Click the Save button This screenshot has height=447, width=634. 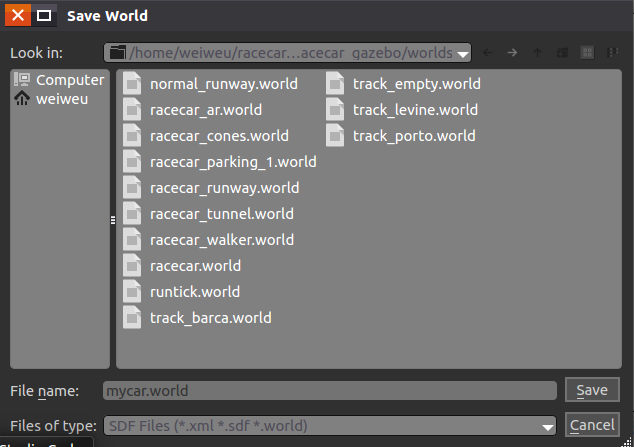[592, 390]
